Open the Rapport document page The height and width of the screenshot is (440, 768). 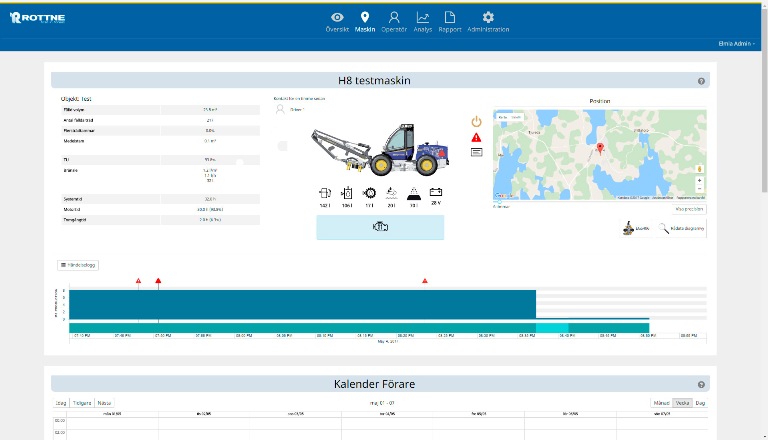coord(450,21)
